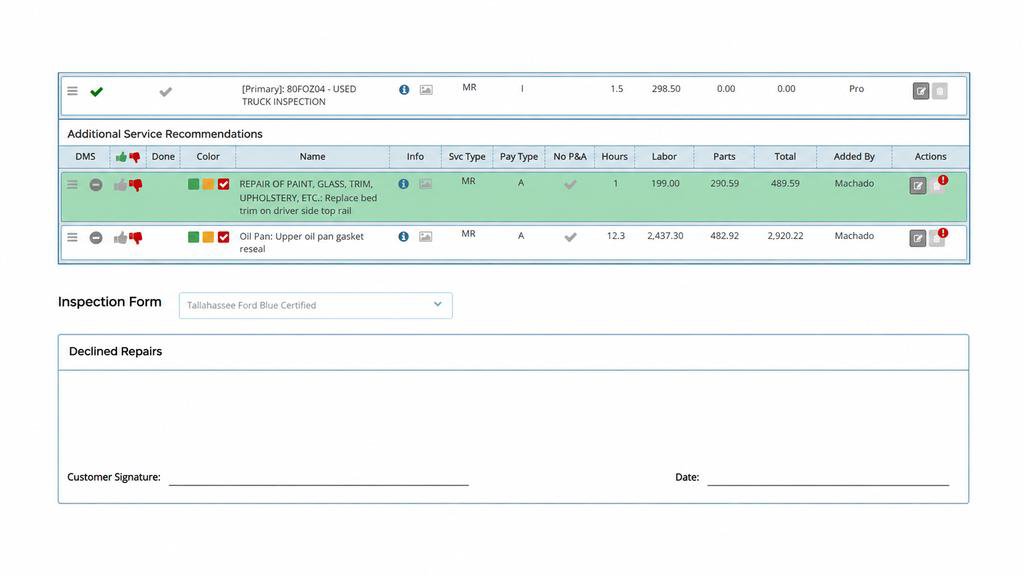Select the green color swatch for Oil Pan
Viewport: 1024px width, 576px height.
[x=193, y=237]
